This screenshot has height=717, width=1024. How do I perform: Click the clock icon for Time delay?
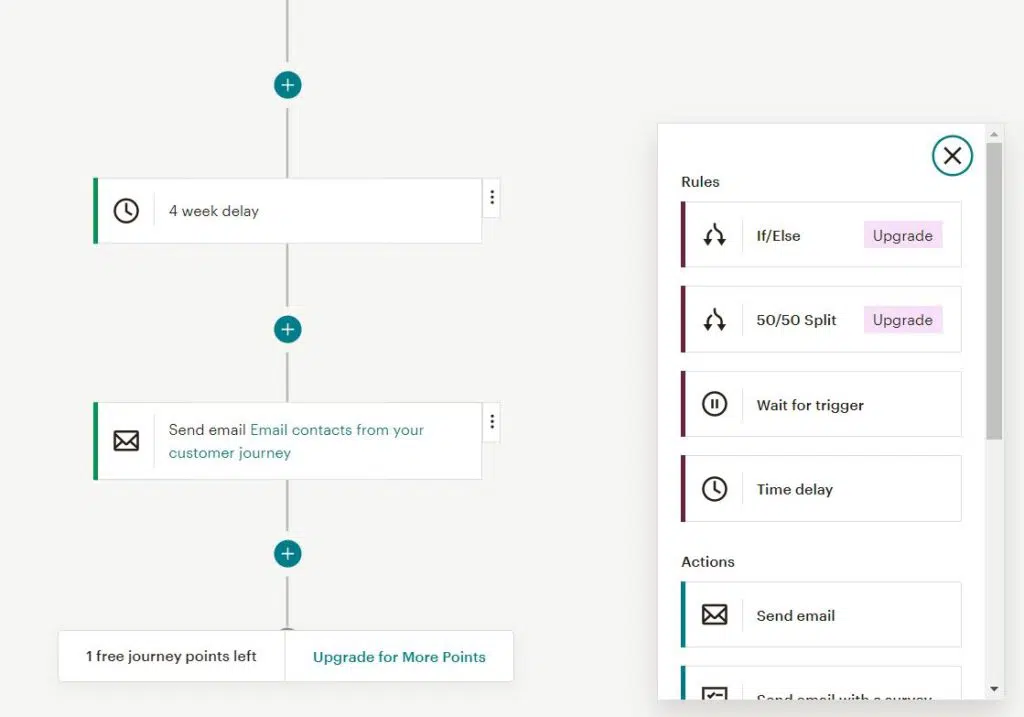714,489
